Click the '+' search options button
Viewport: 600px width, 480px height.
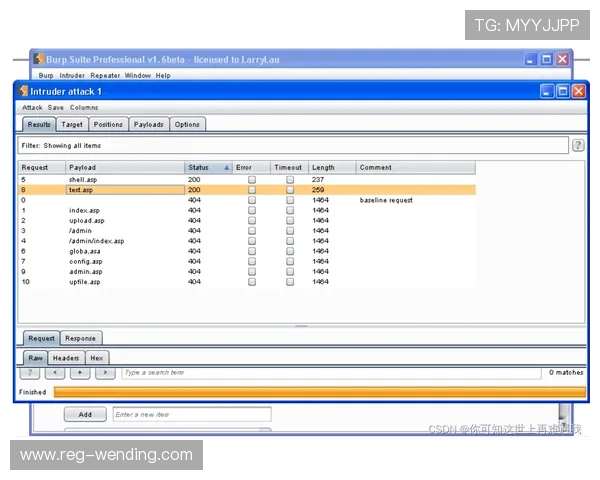pyautogui.click(x=80, y=373)
